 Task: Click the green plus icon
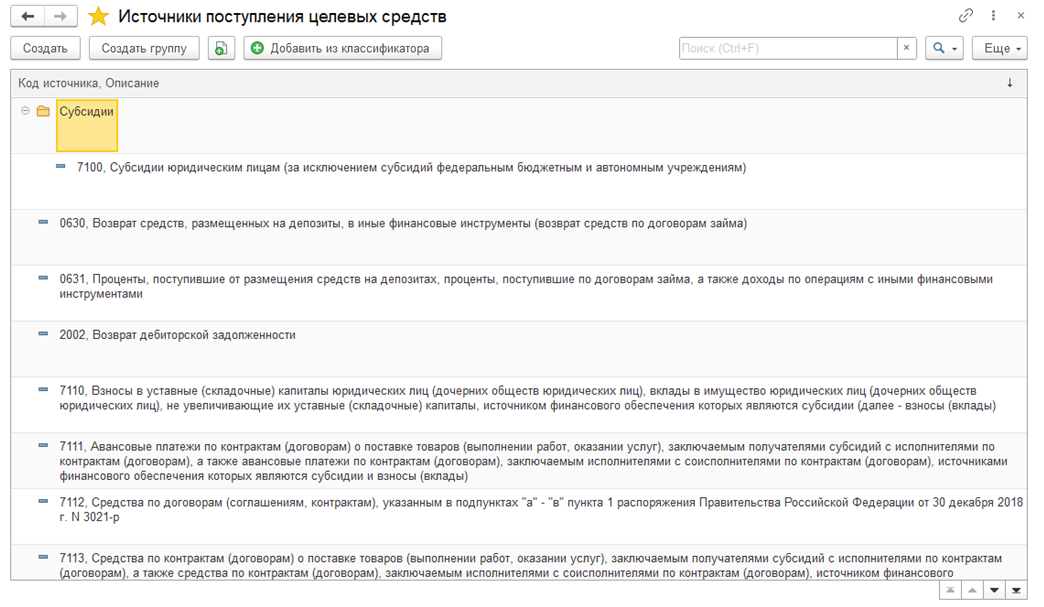click(257, 48)
